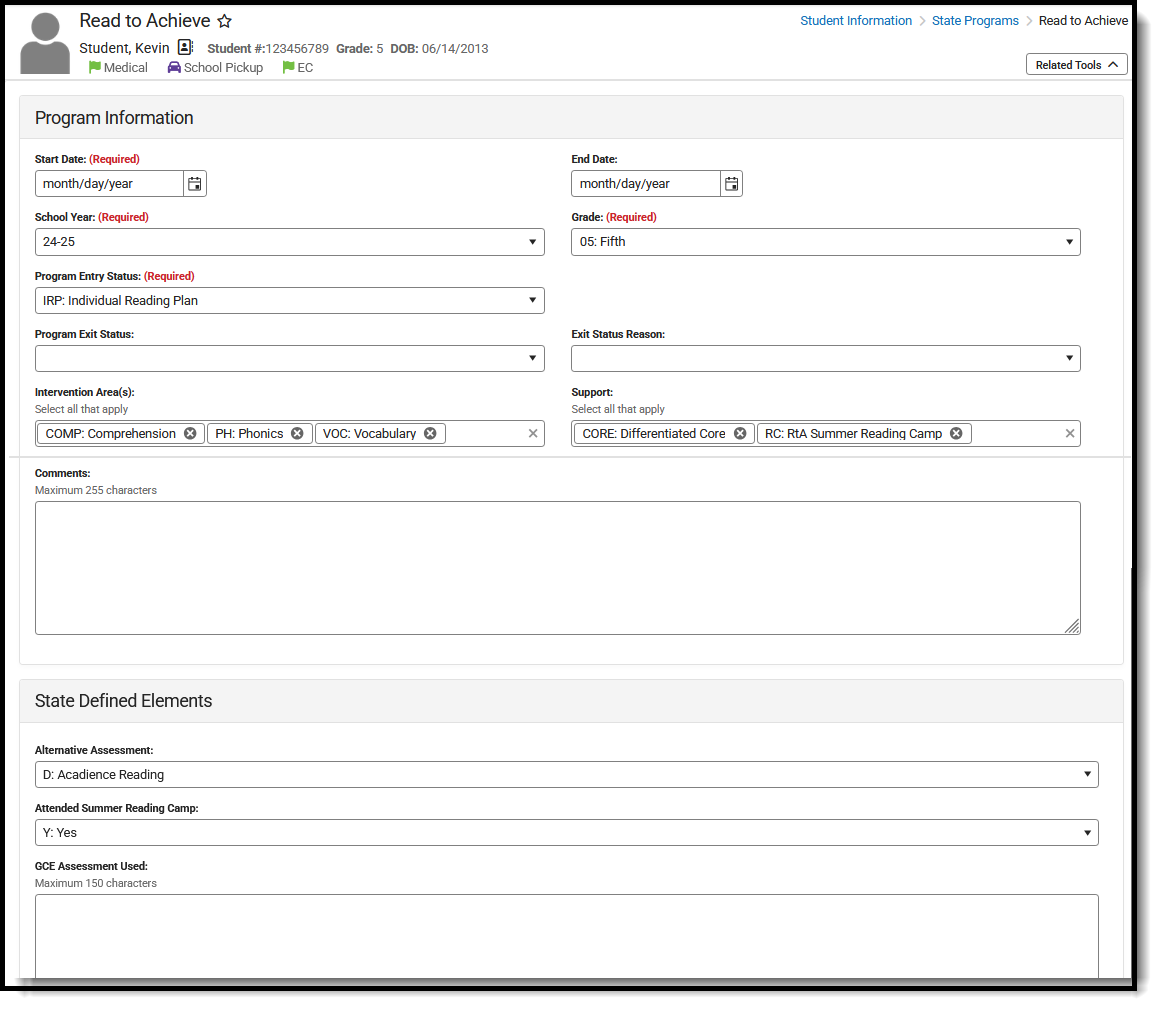Image resolution: width=1162 pixels, height=1016 pixels.
Task: Clear all Support selections
Action: pos(1070,434)
